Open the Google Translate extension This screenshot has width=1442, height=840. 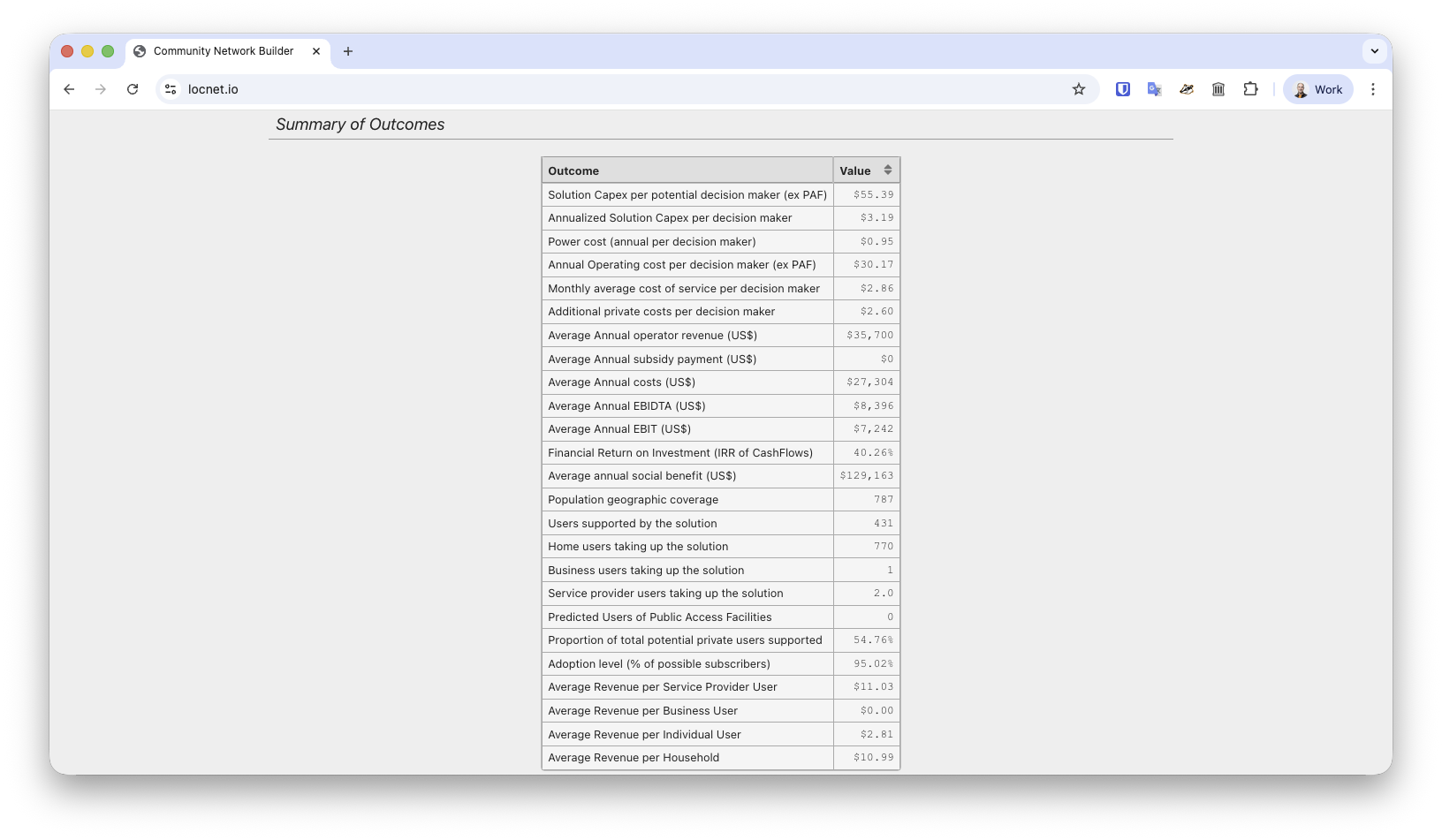tap(1155, 89)
